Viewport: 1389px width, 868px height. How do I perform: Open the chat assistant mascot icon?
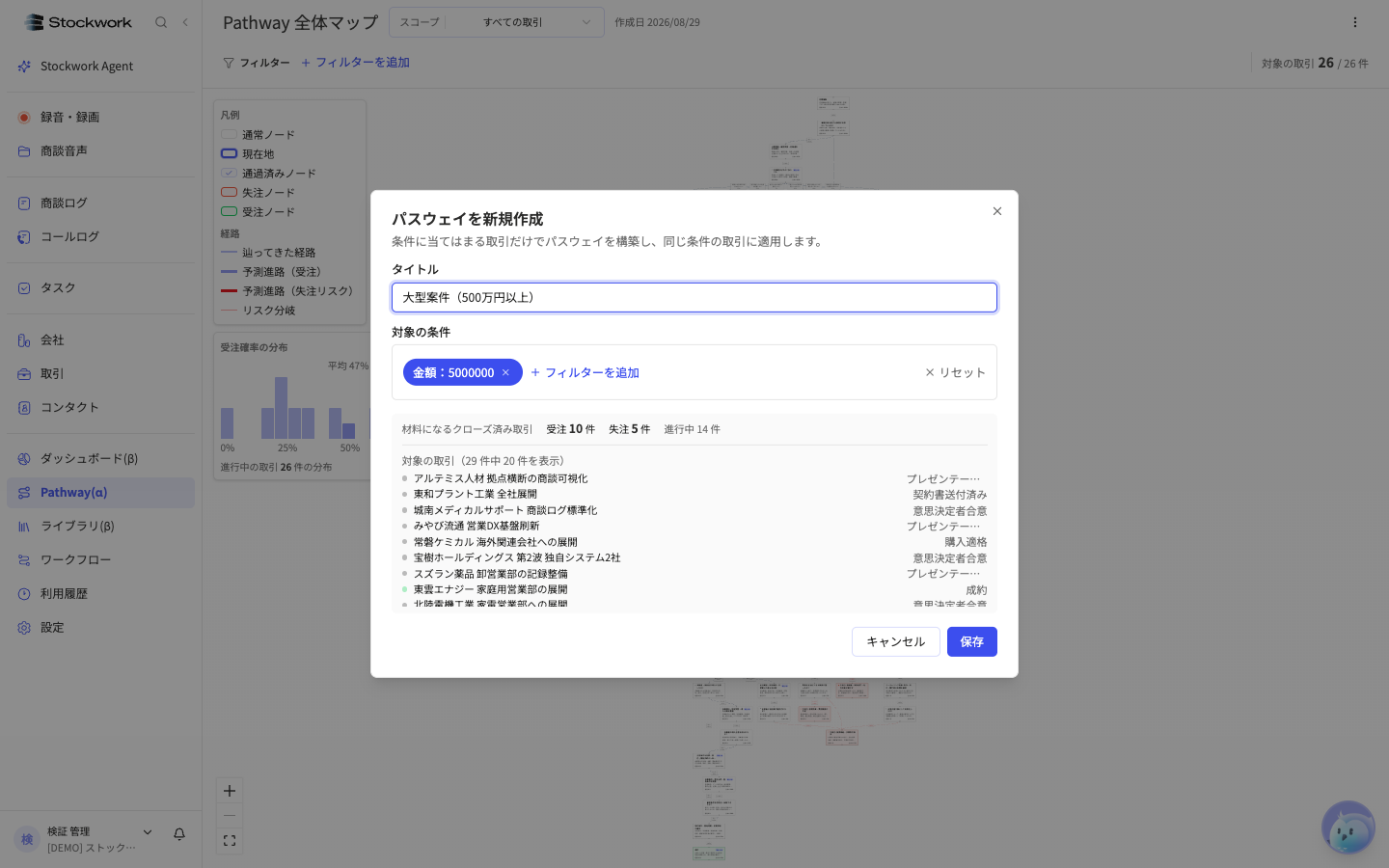pyautogui.click(x=1348, y=827)
